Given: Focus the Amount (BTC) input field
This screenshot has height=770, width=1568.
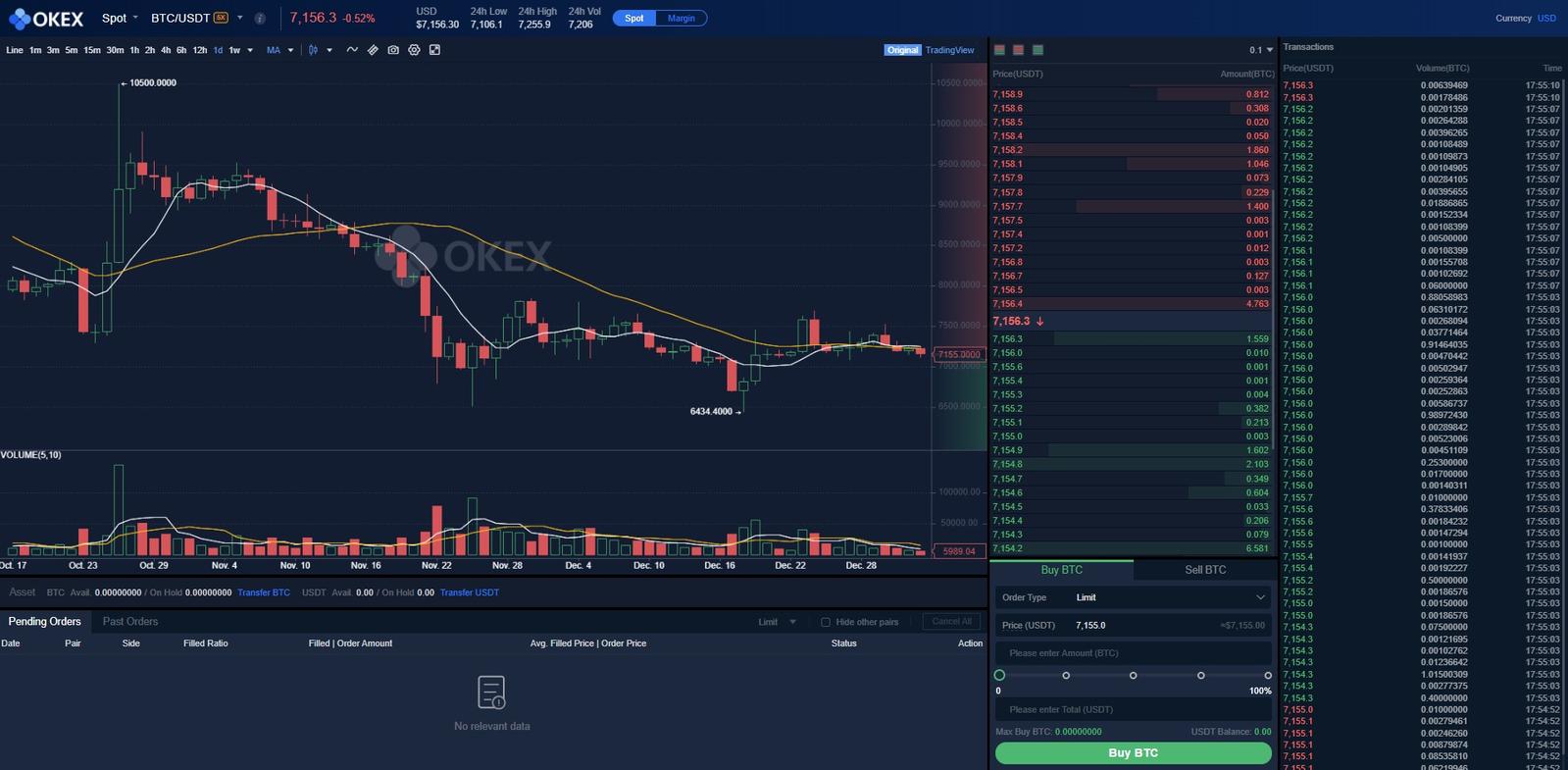Looking at the screenshot, I should click(x=1134, y=653).
